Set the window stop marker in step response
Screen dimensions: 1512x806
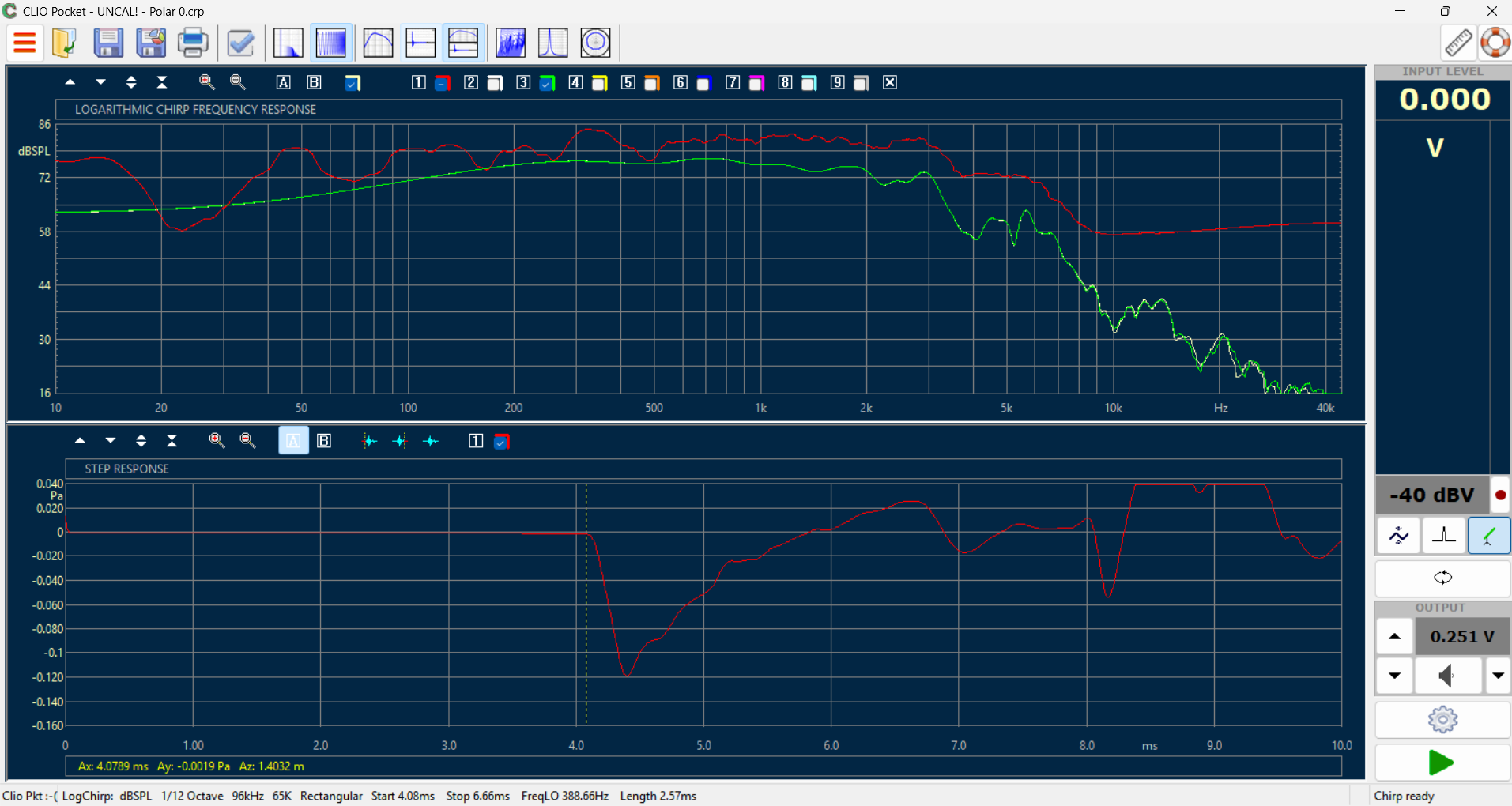click(x=400, y=441)
